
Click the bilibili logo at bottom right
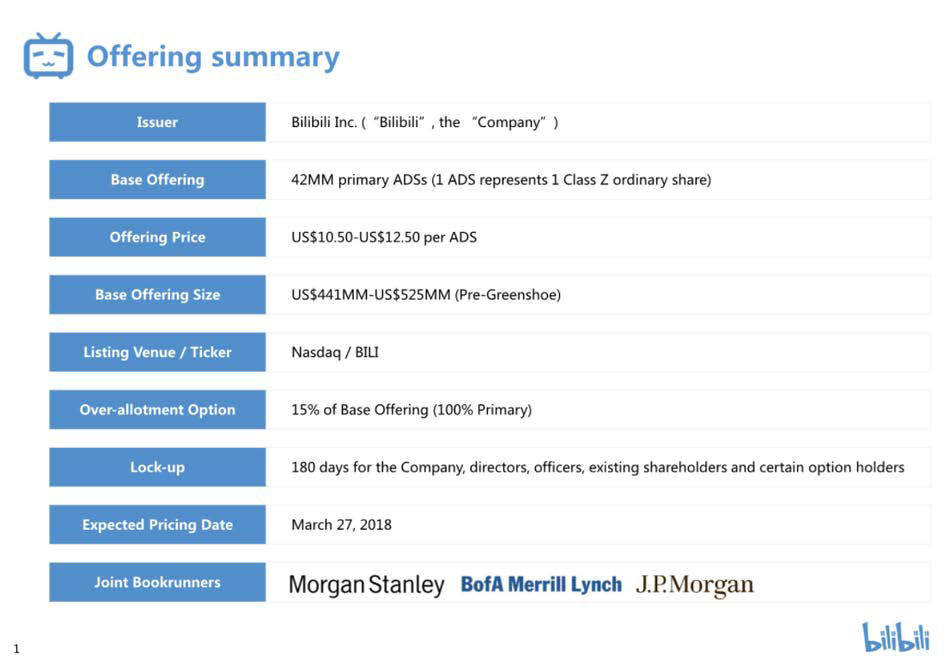pyautogui.click(x=896, y=637)
